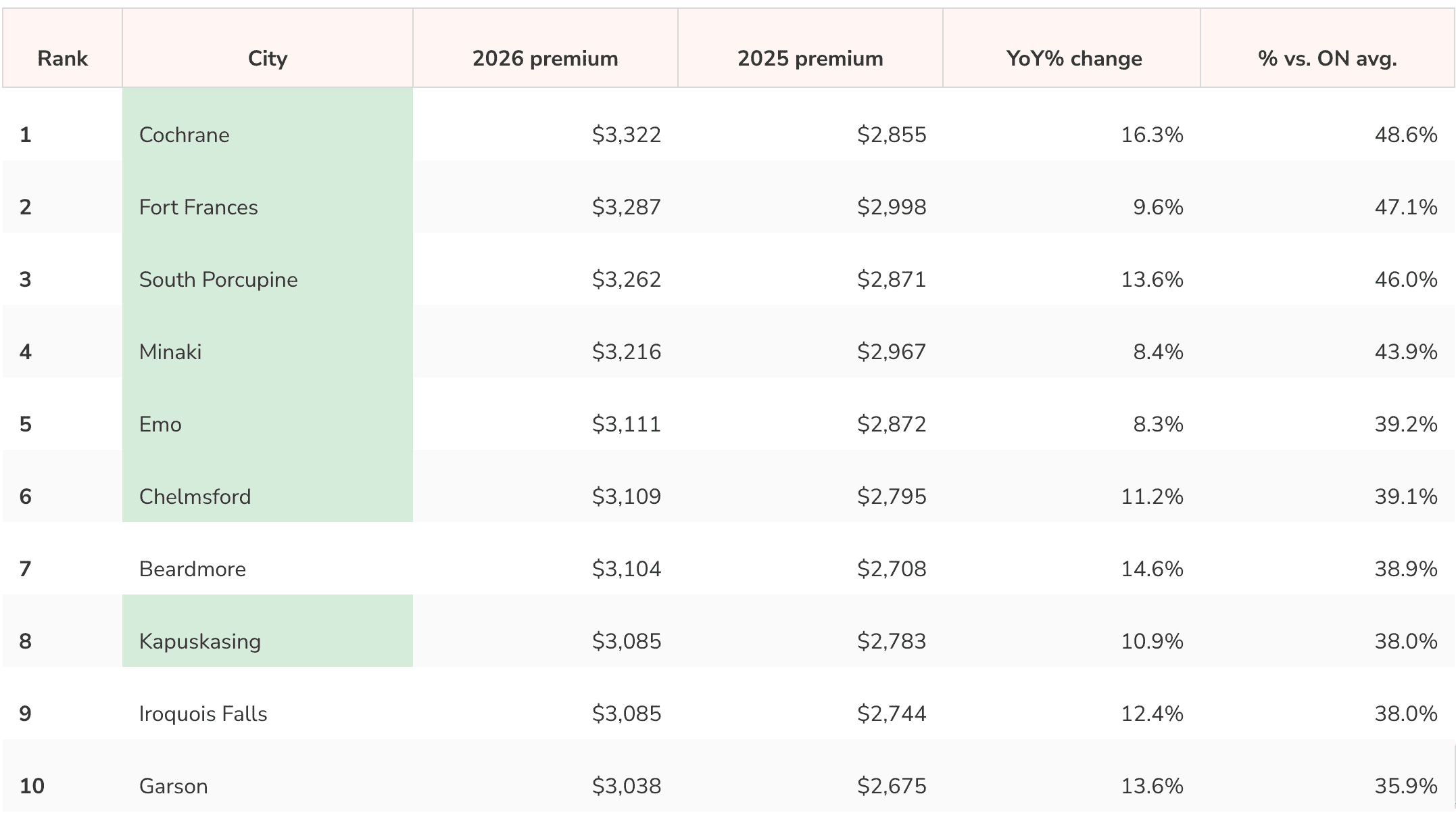1456x817 pixels.
Task: Click the 2025 premium column header
Action: (x=810, y=48)
